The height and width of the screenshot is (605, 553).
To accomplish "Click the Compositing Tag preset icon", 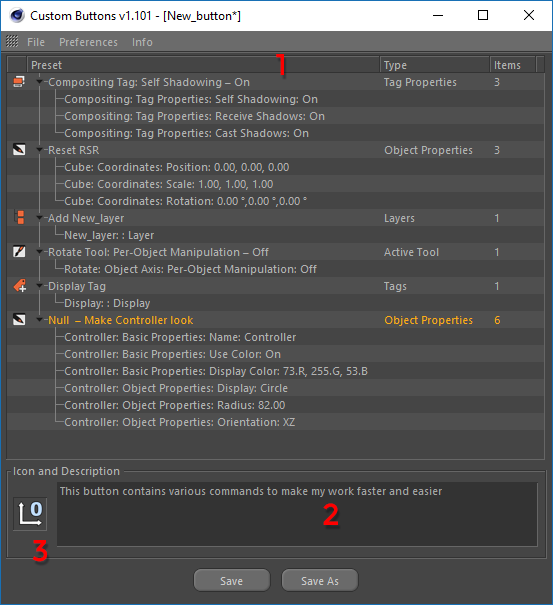I will 19,82.
